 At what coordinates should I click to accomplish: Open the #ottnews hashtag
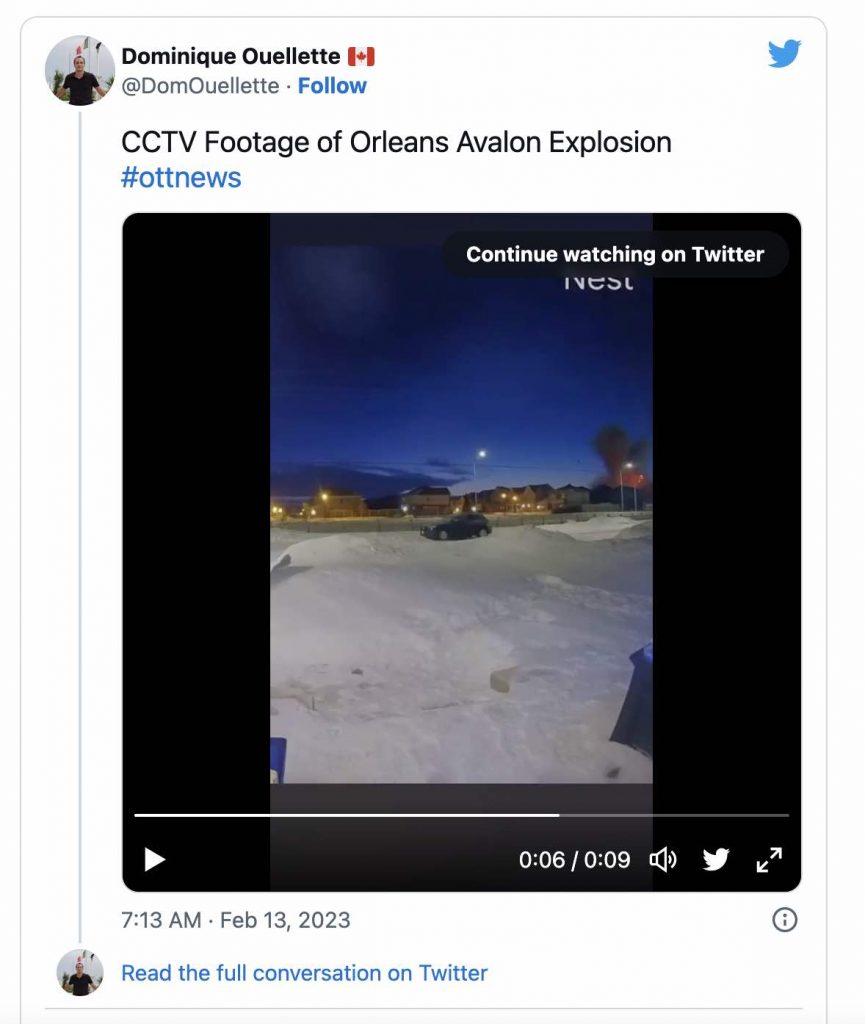click(x=181, y=178)
